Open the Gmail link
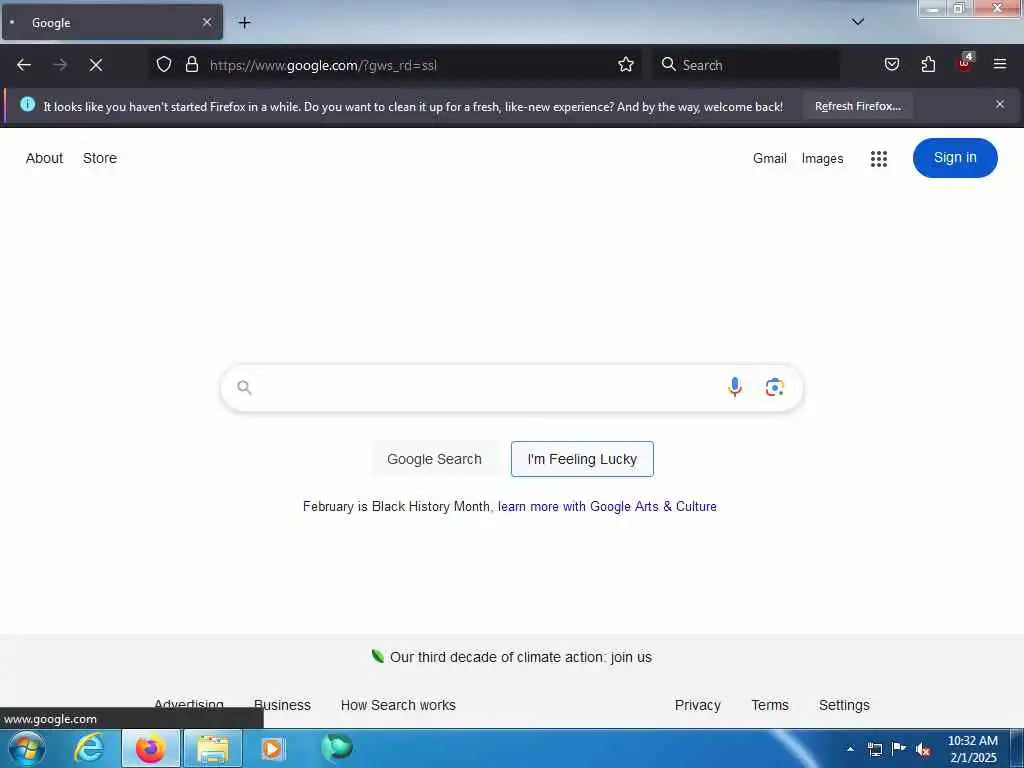The height and width of the screenshot is (768, 1024). (769, 158)
